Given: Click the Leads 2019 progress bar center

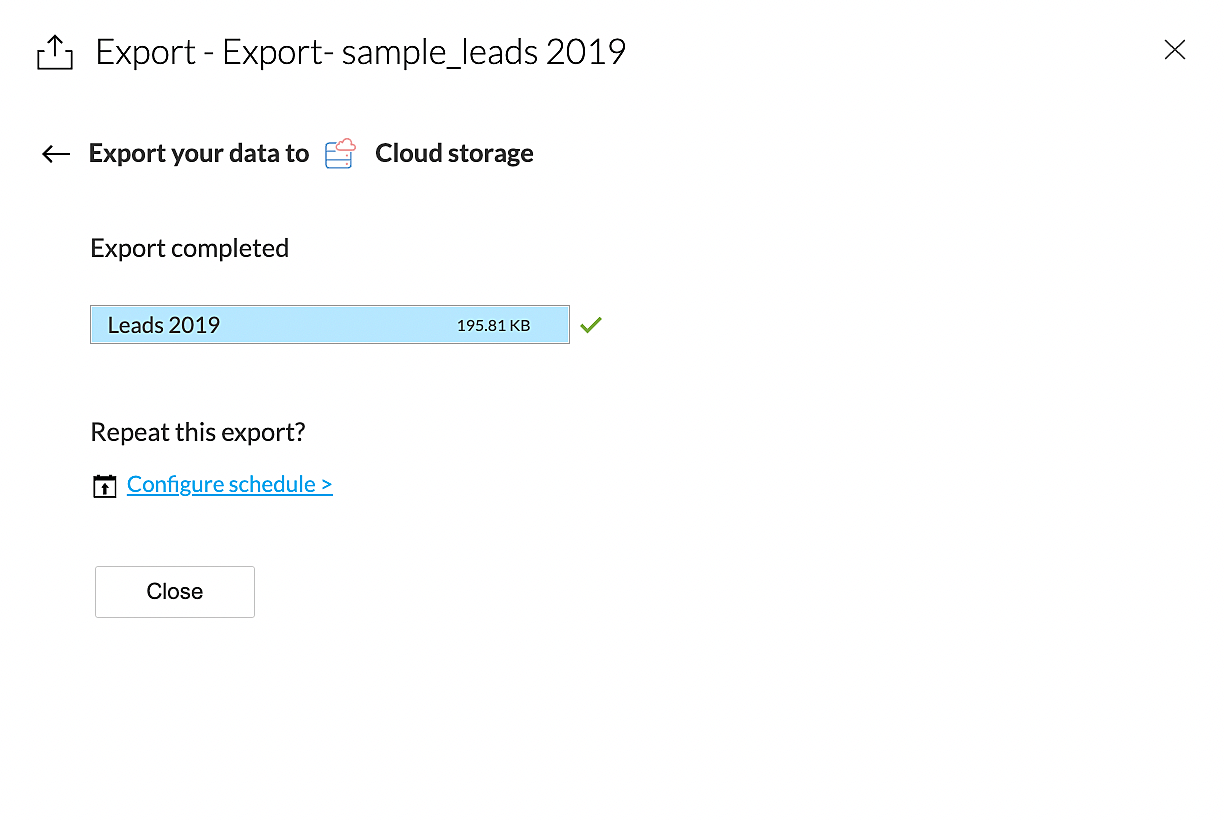Looking at the screenshot, I should 330,325.
